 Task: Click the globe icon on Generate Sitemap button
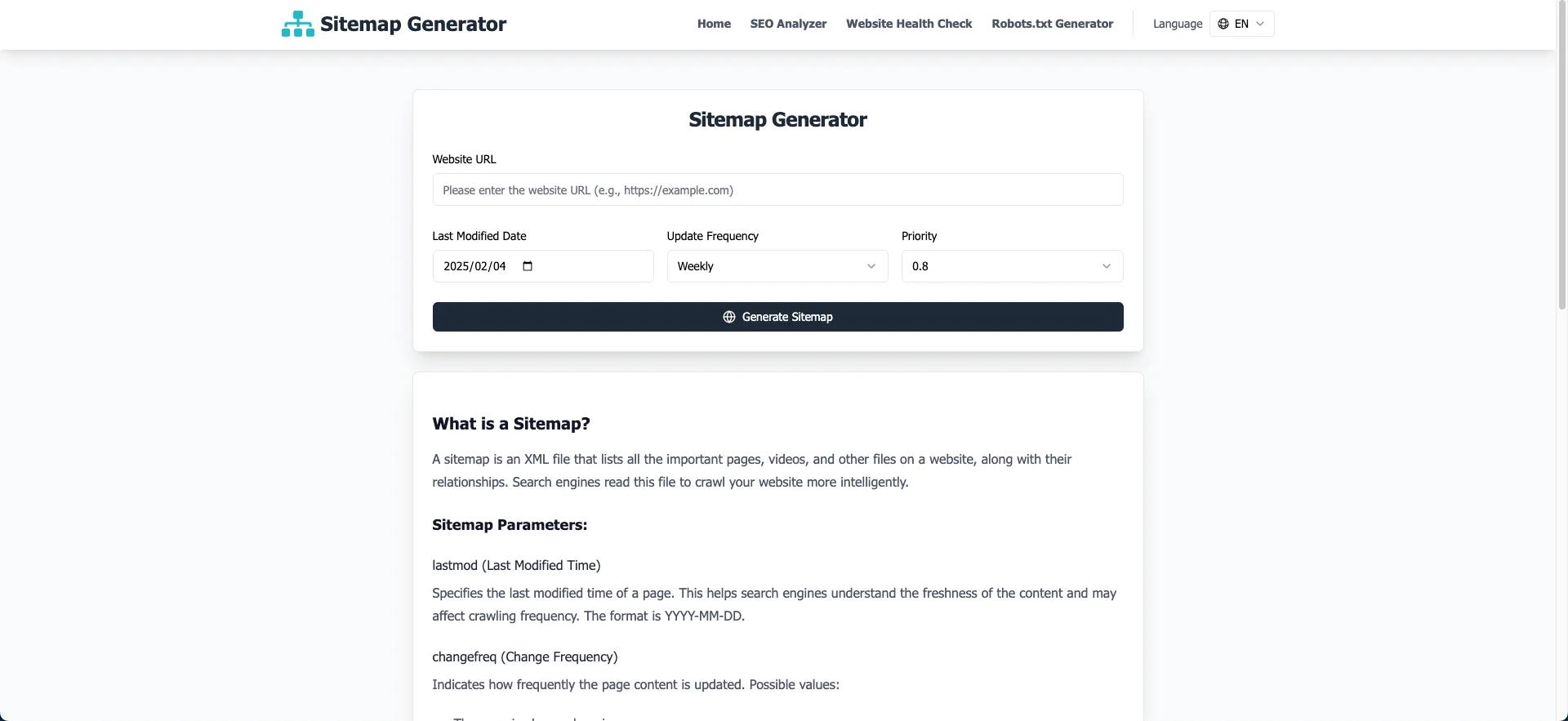point(728,317)
